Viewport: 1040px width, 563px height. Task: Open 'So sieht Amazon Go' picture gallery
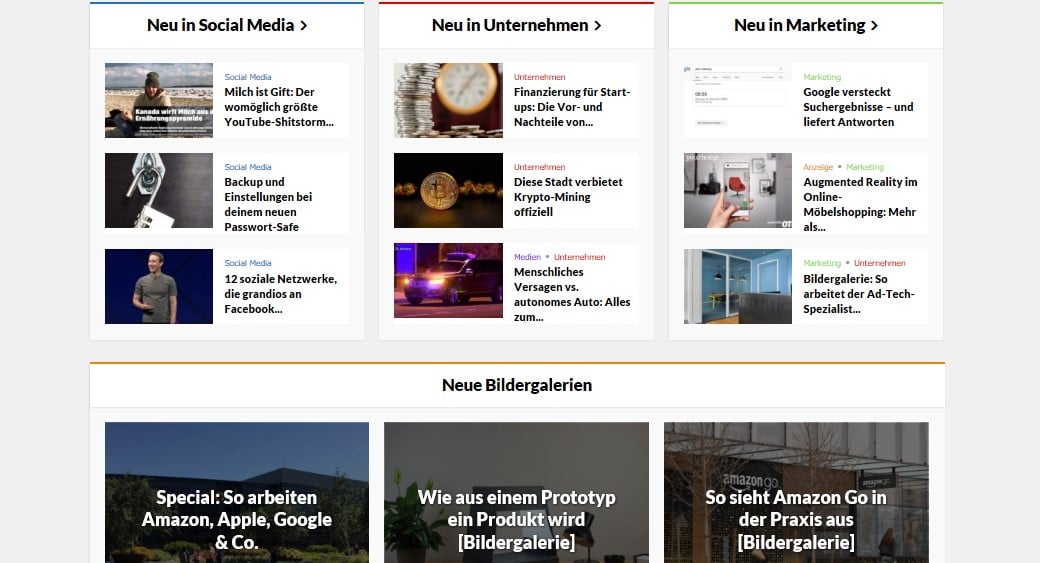coord(796,519)
